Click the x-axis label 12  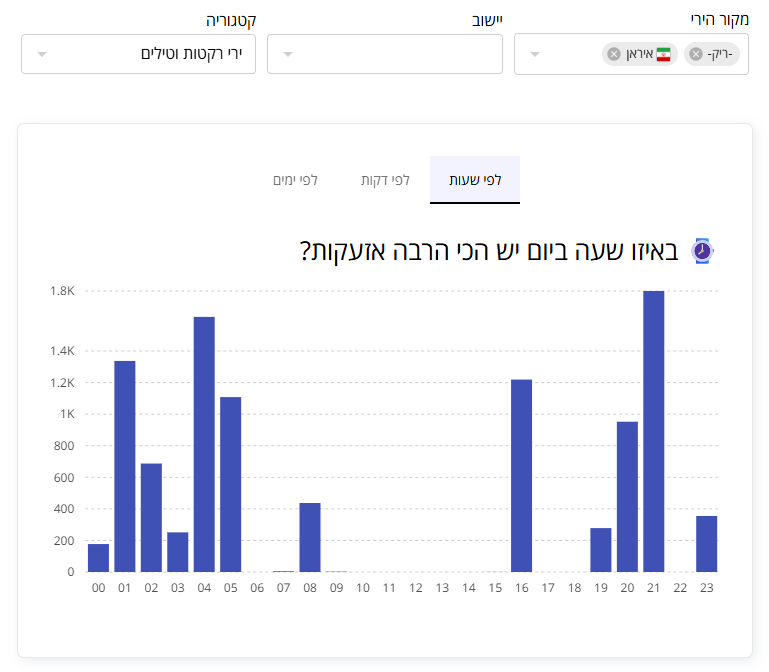coord(415,588)
